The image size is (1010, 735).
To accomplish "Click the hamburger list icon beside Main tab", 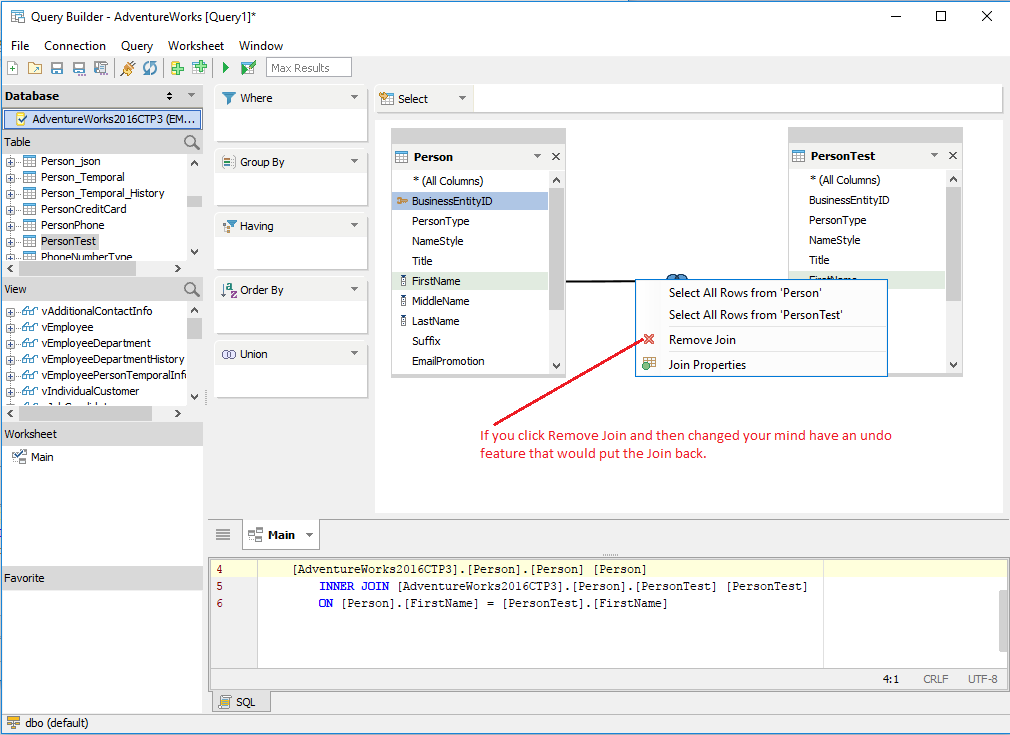I will tap(223, 535).
